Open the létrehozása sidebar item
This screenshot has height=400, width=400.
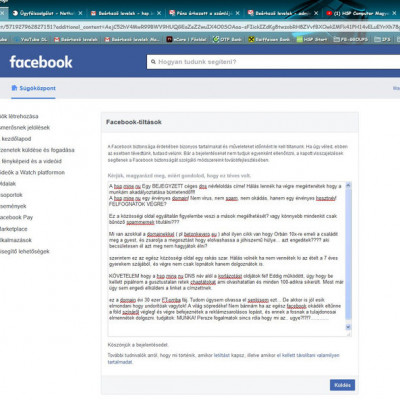19,116
